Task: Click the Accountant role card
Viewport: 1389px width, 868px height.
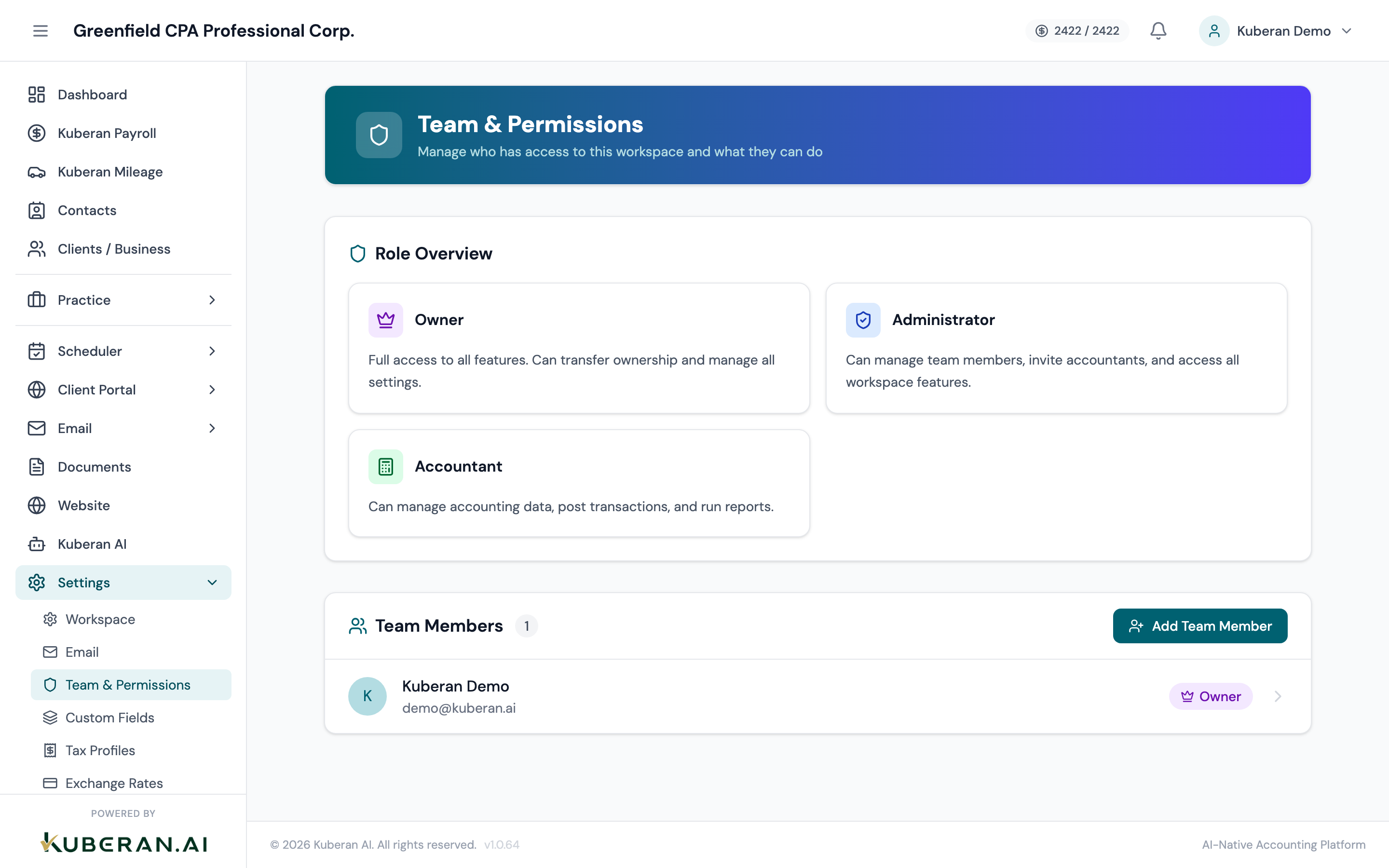Action: 579,483
